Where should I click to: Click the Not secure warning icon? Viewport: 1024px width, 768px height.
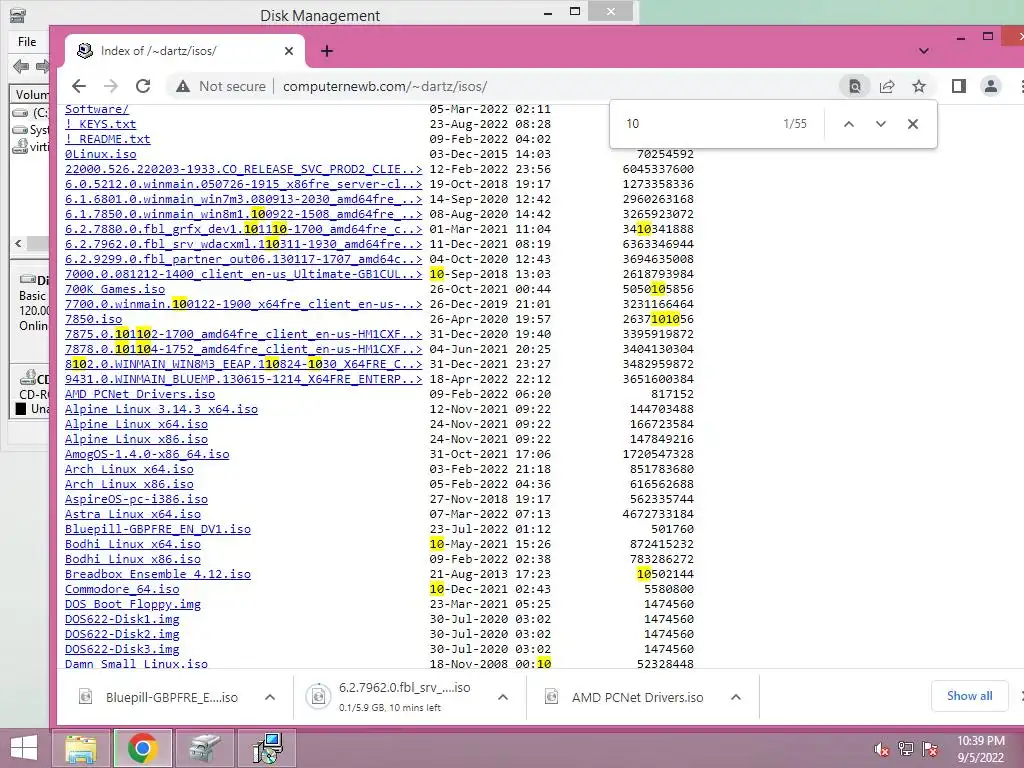click(183, 86)
